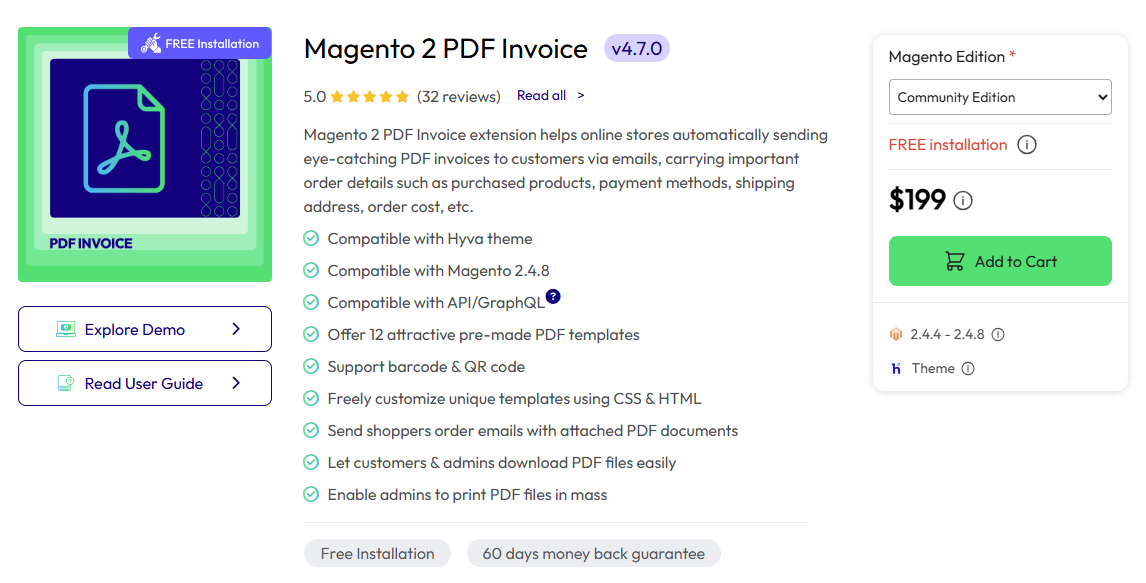1146x583 pixels.
Task: Click the info icon beside the $199 price
Action: pos(962,201)
